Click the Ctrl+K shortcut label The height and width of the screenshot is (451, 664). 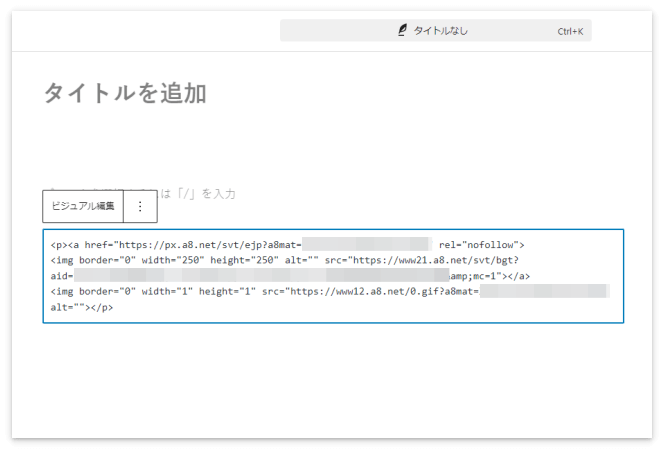(x=570, y=31)
